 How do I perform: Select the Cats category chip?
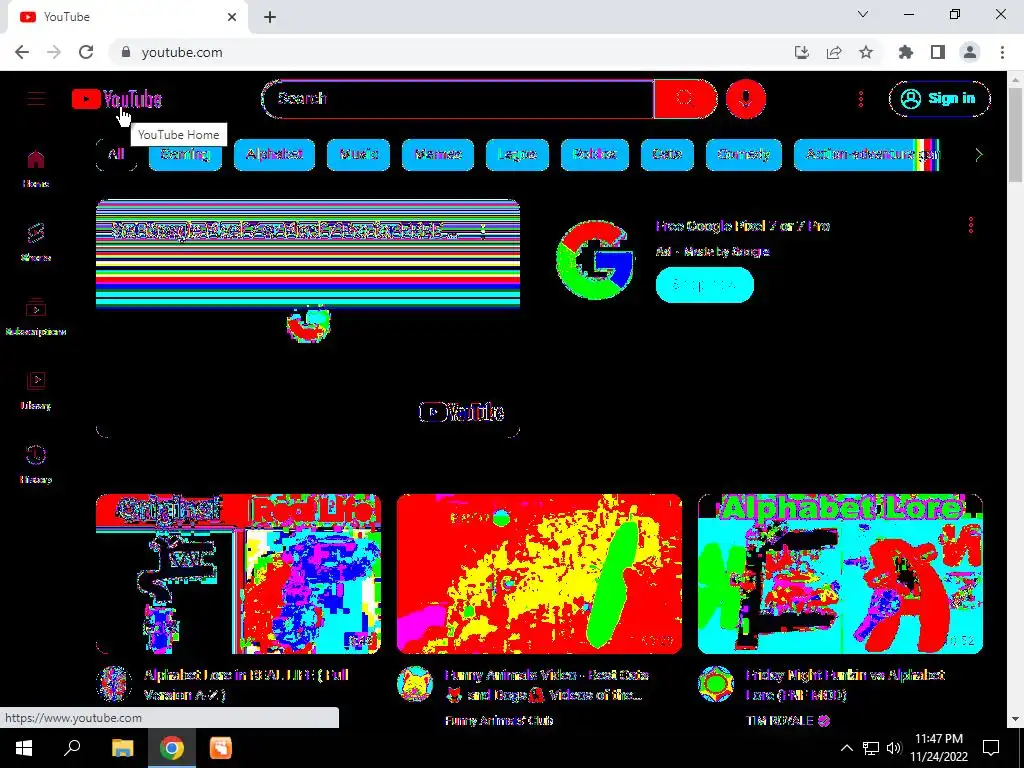667,155
